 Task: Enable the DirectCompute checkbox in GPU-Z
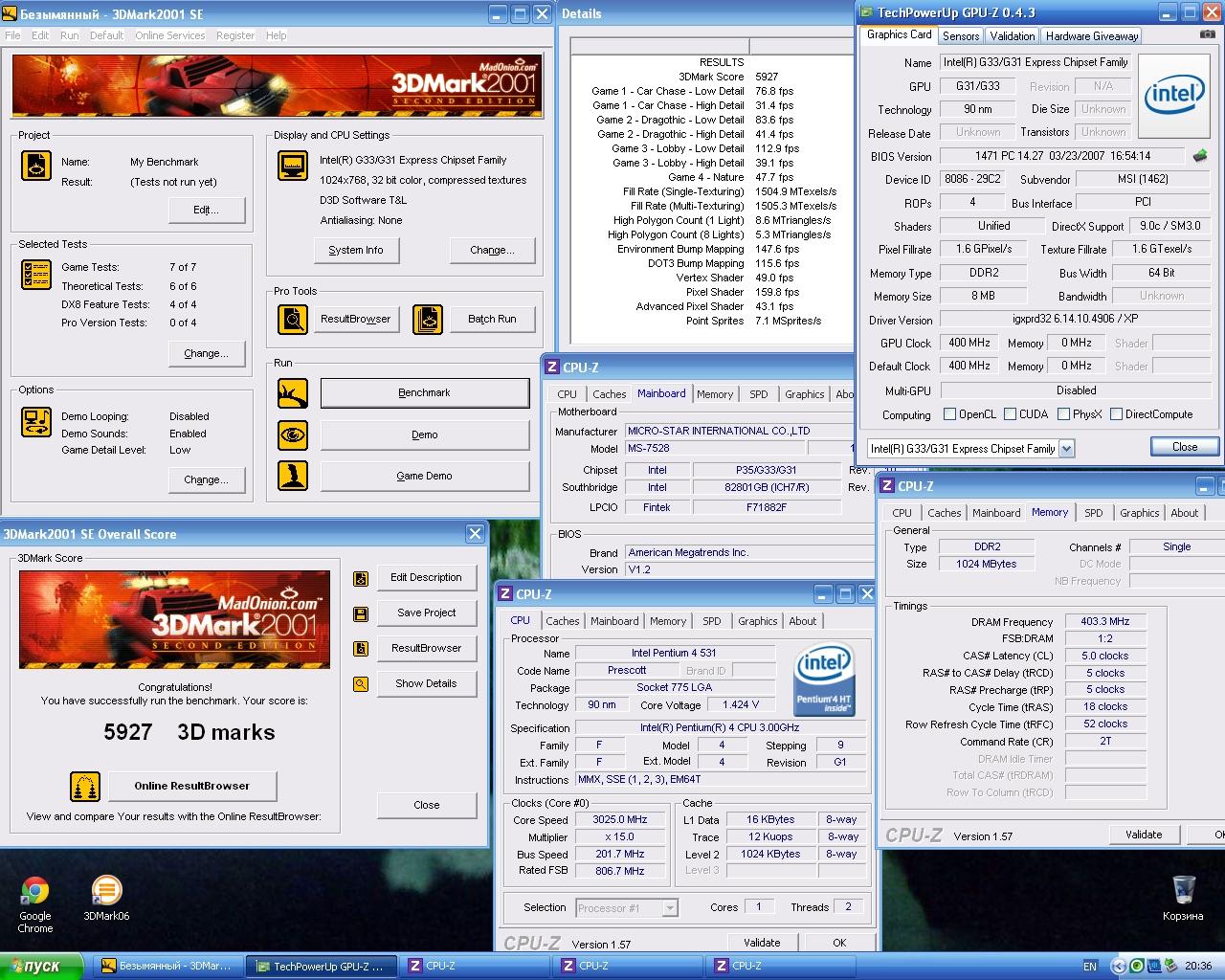tap(1116, 414)
